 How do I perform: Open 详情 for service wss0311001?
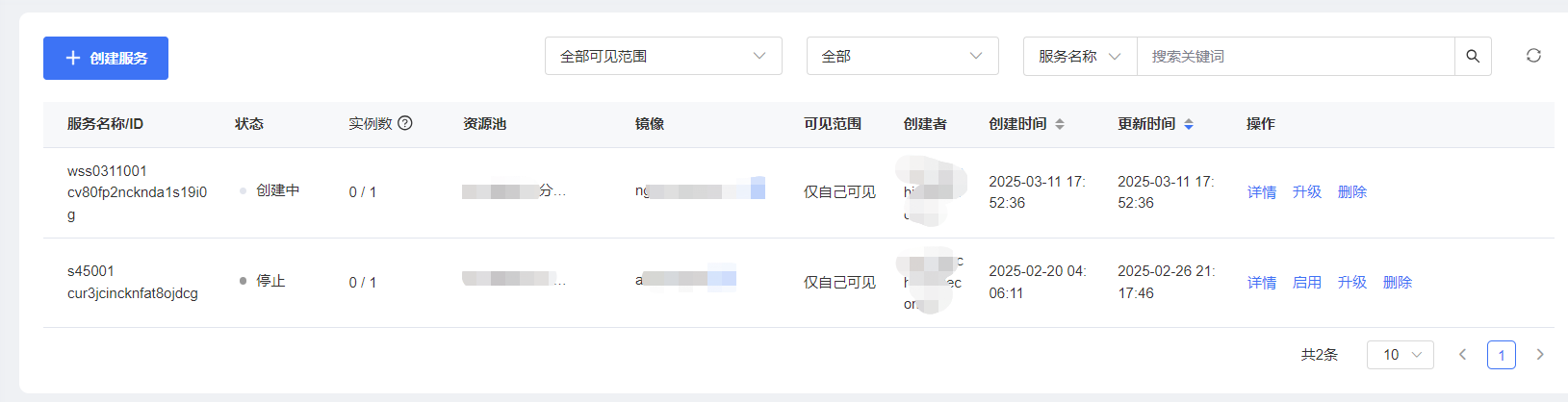[1262, 192]
